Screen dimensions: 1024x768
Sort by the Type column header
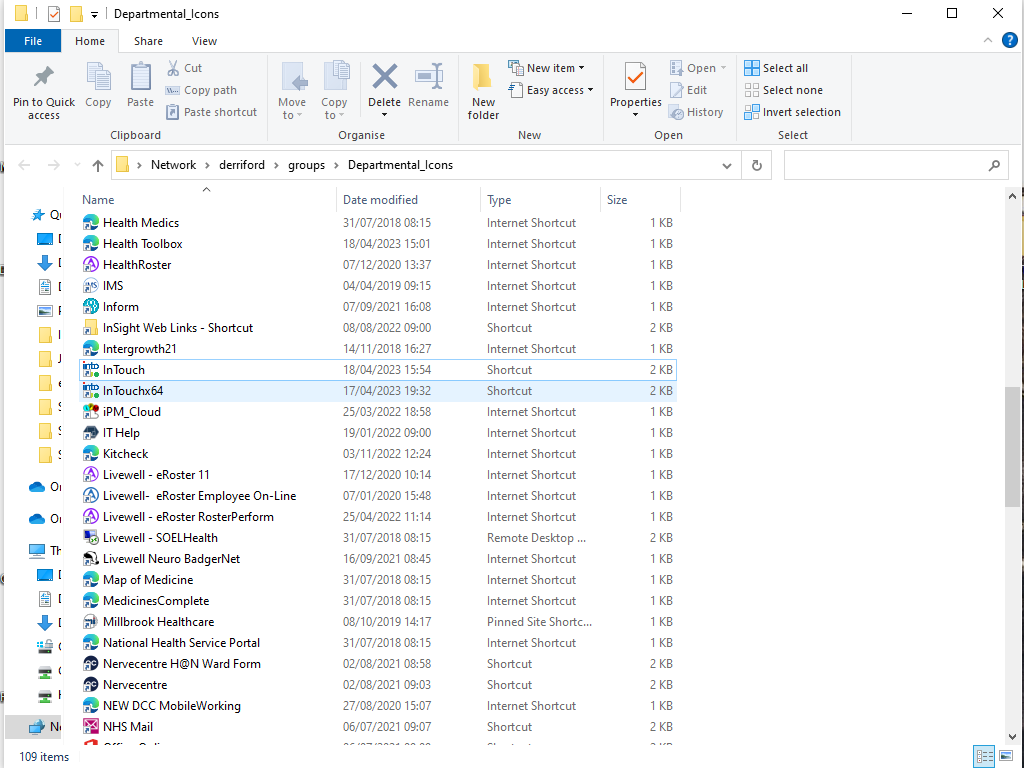(541, 200)
